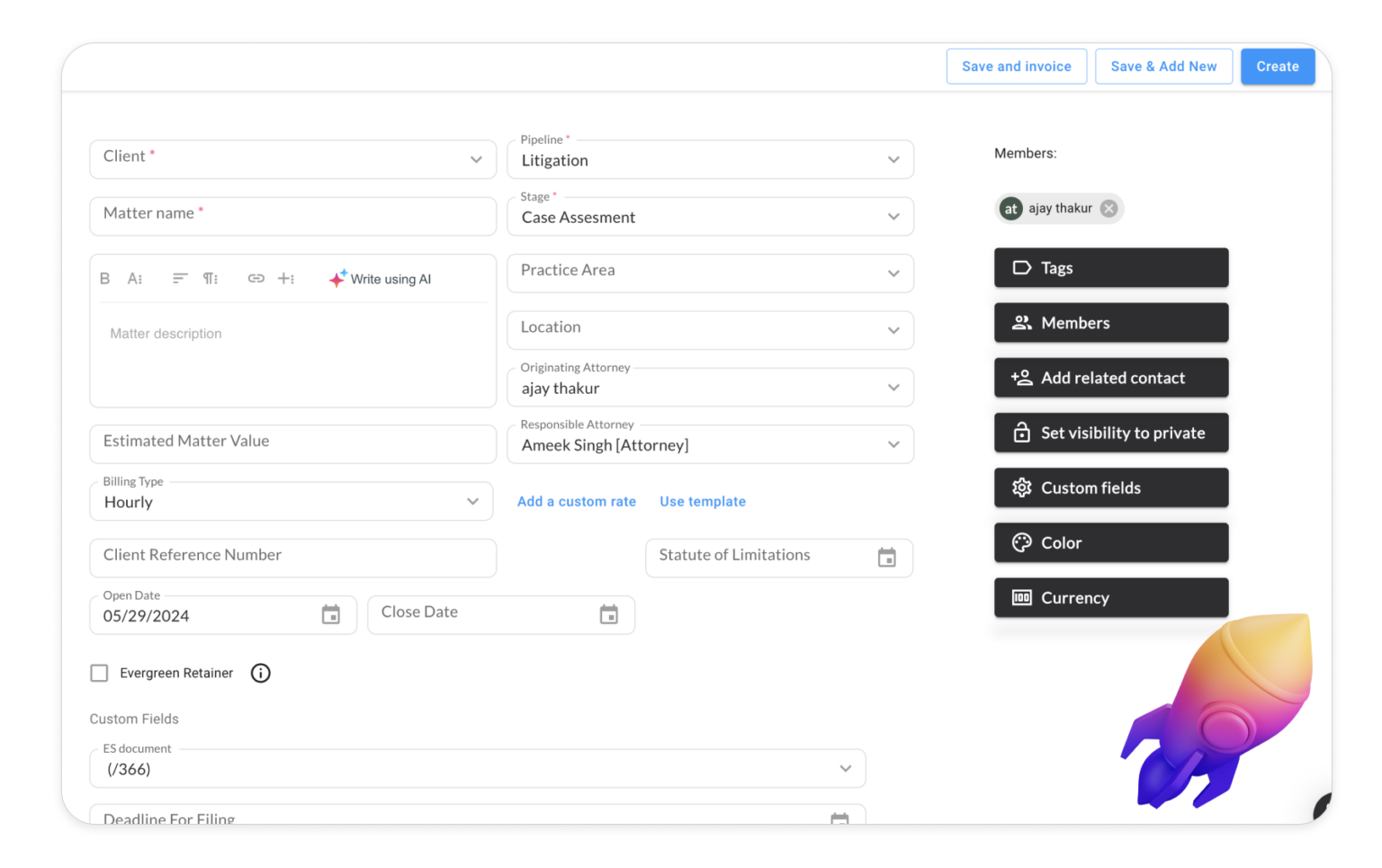Image resolution: width=1382 pixels, height=868 pixels.
Task: Open the font size formatting icon
Action: 135,279
